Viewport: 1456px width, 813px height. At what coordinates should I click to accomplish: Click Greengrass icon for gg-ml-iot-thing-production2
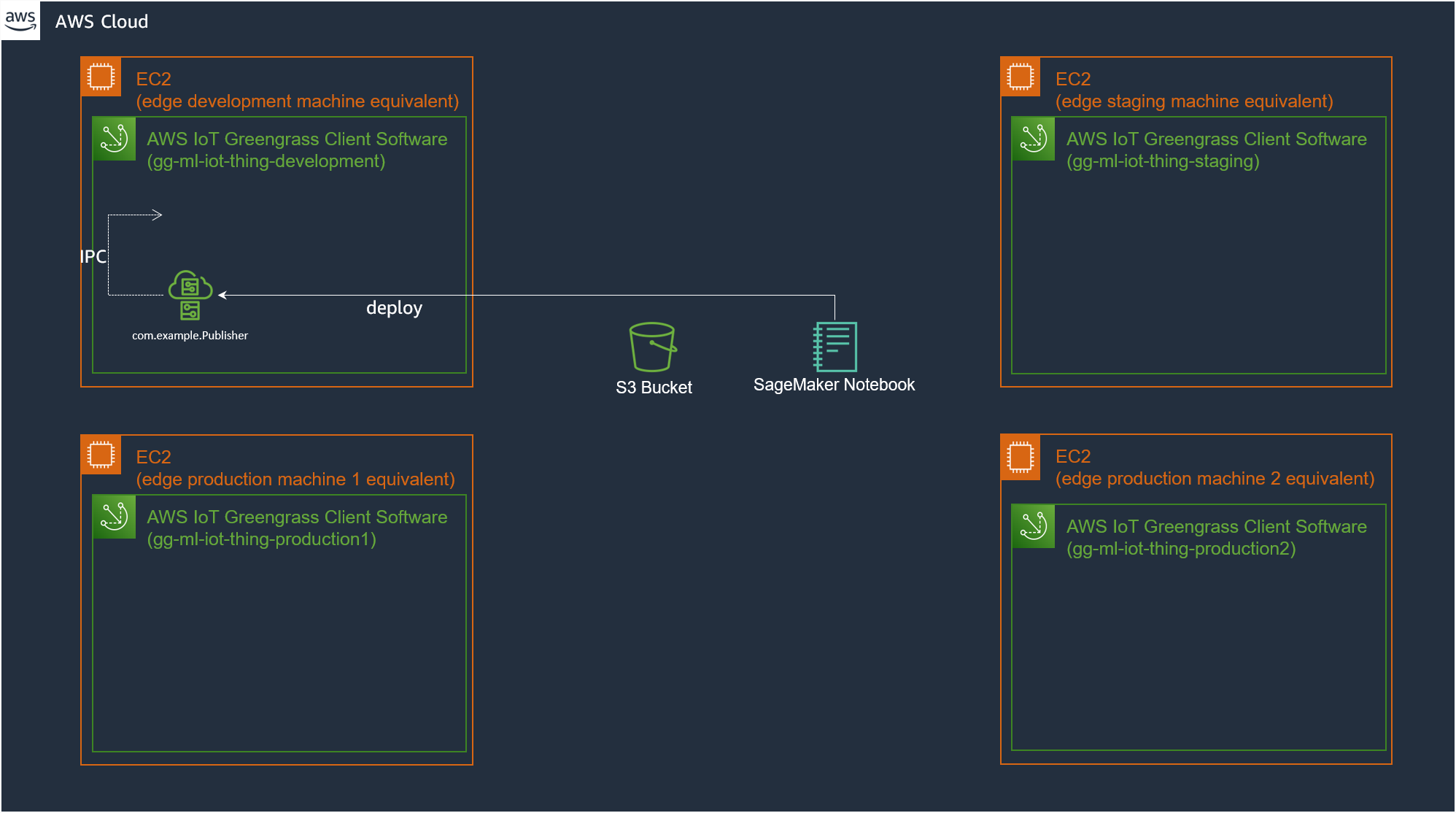click(1034, 526)
